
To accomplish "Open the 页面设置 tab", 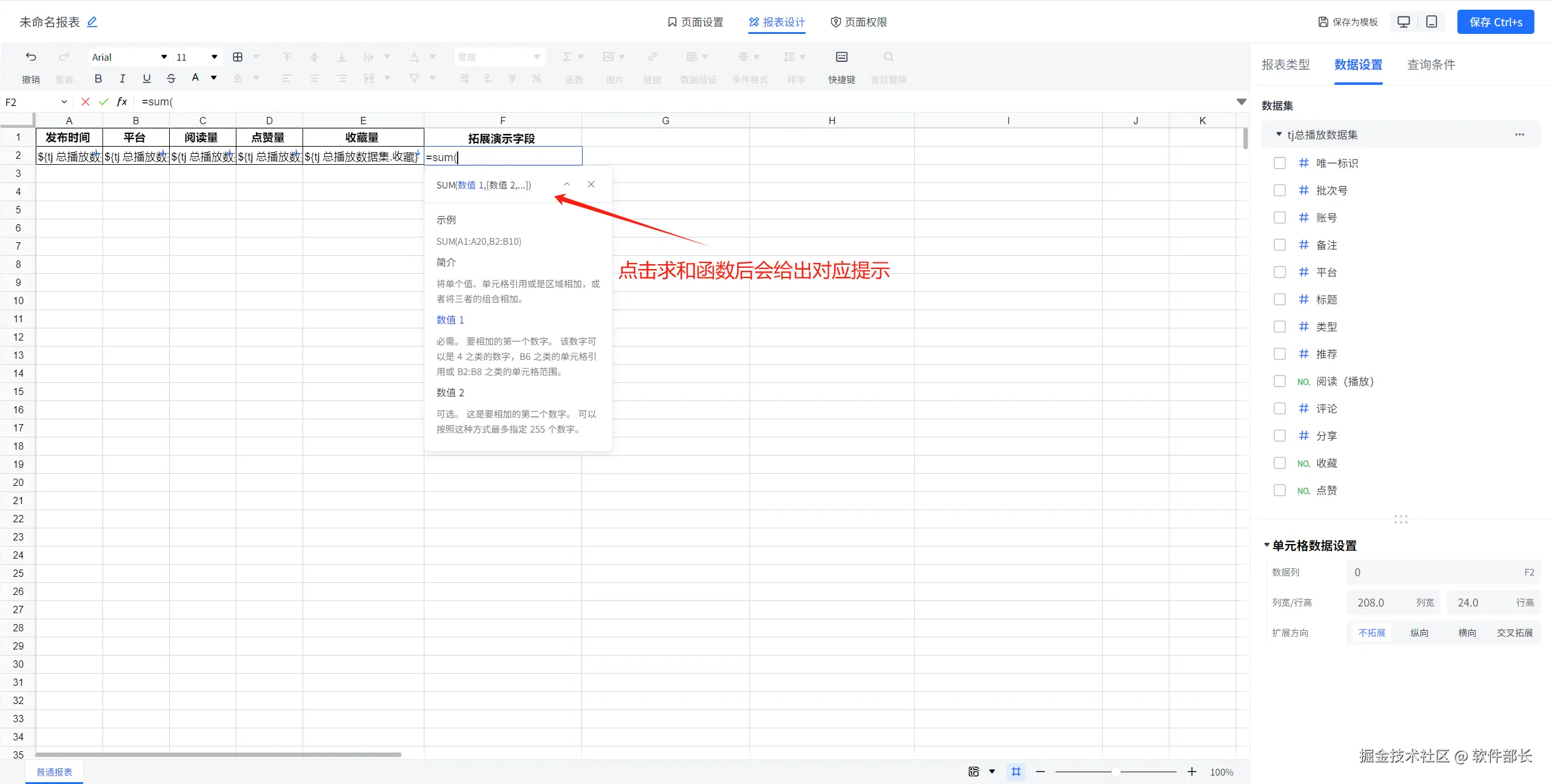I will pos(695,22).
